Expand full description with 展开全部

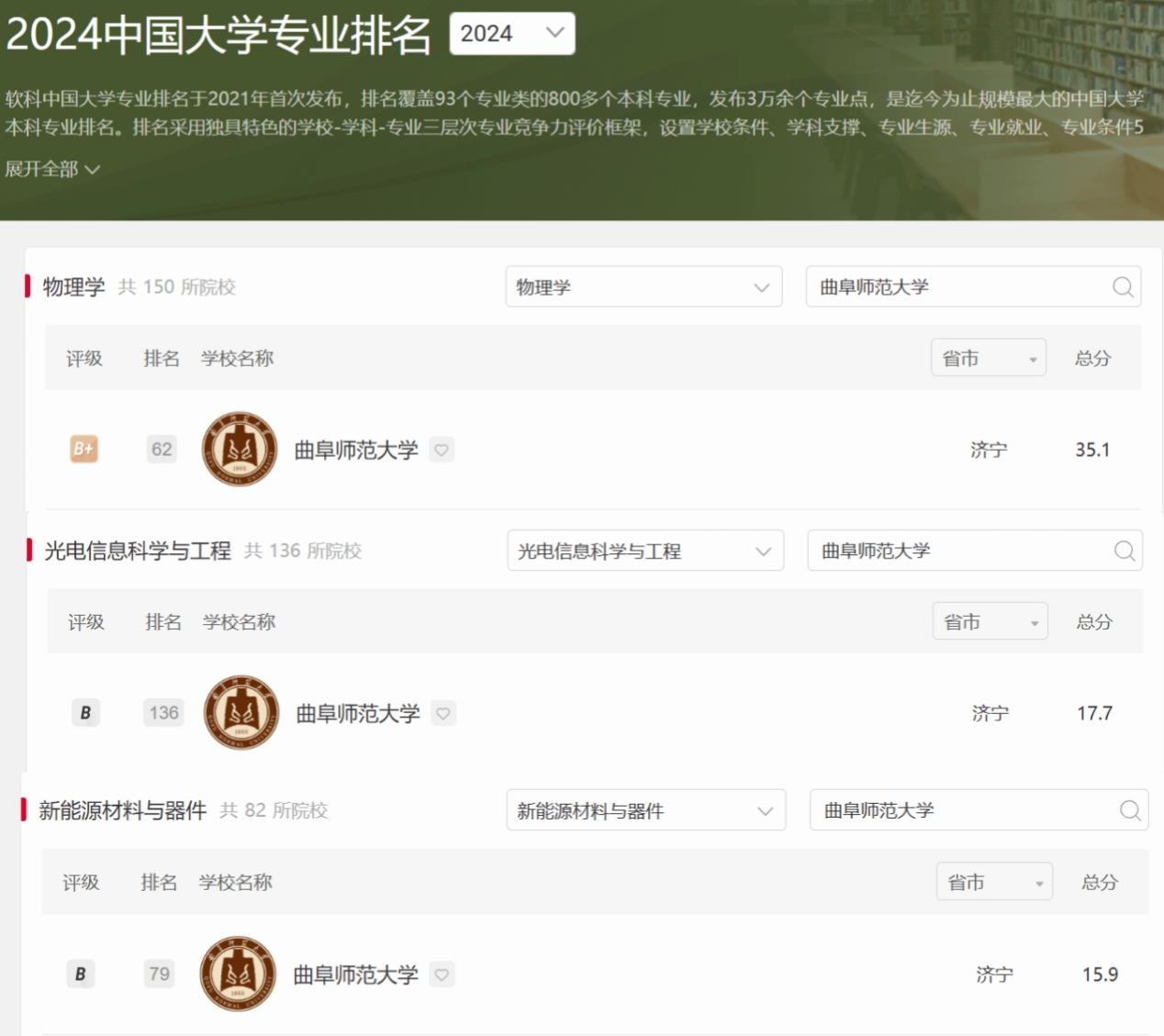point(52,169)
